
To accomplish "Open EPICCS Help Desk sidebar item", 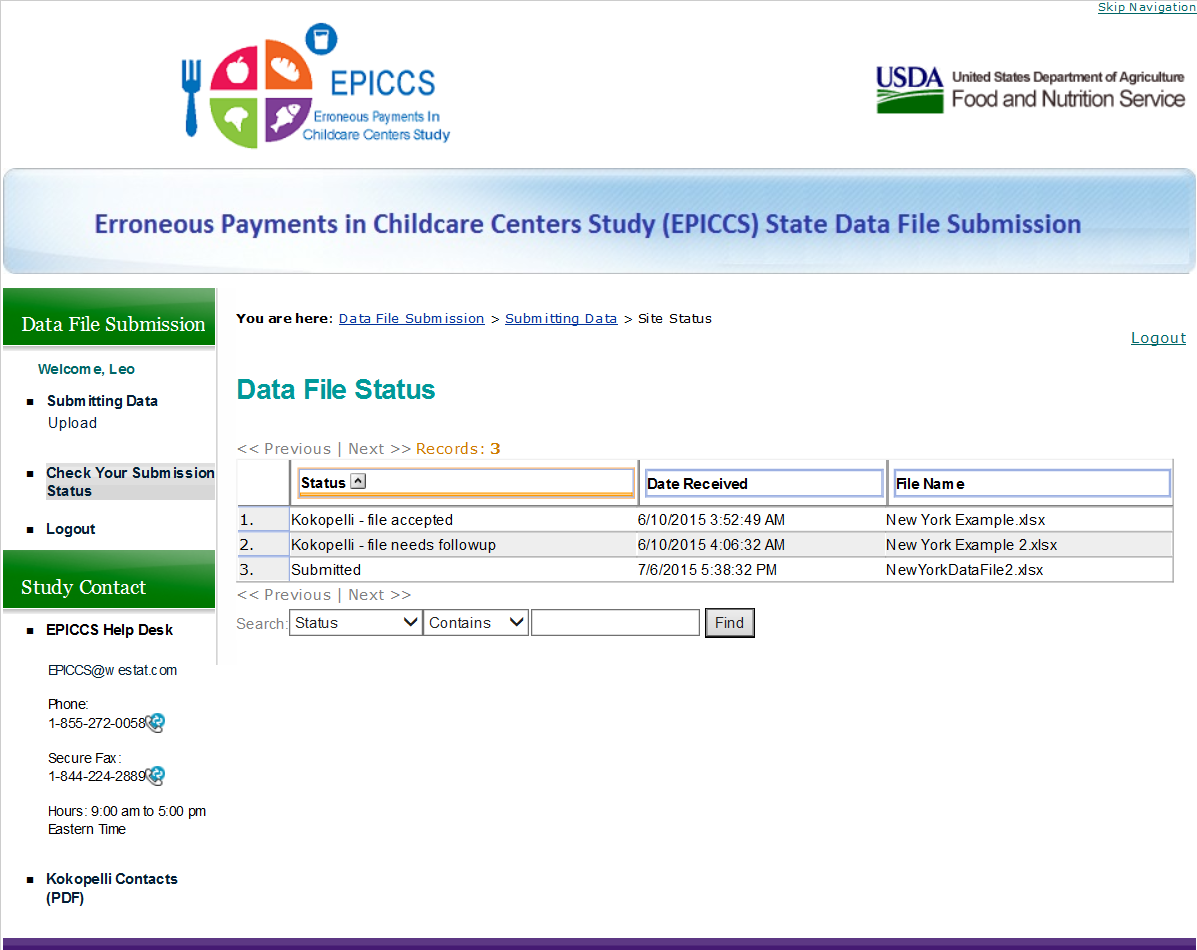I will [109, 630].
